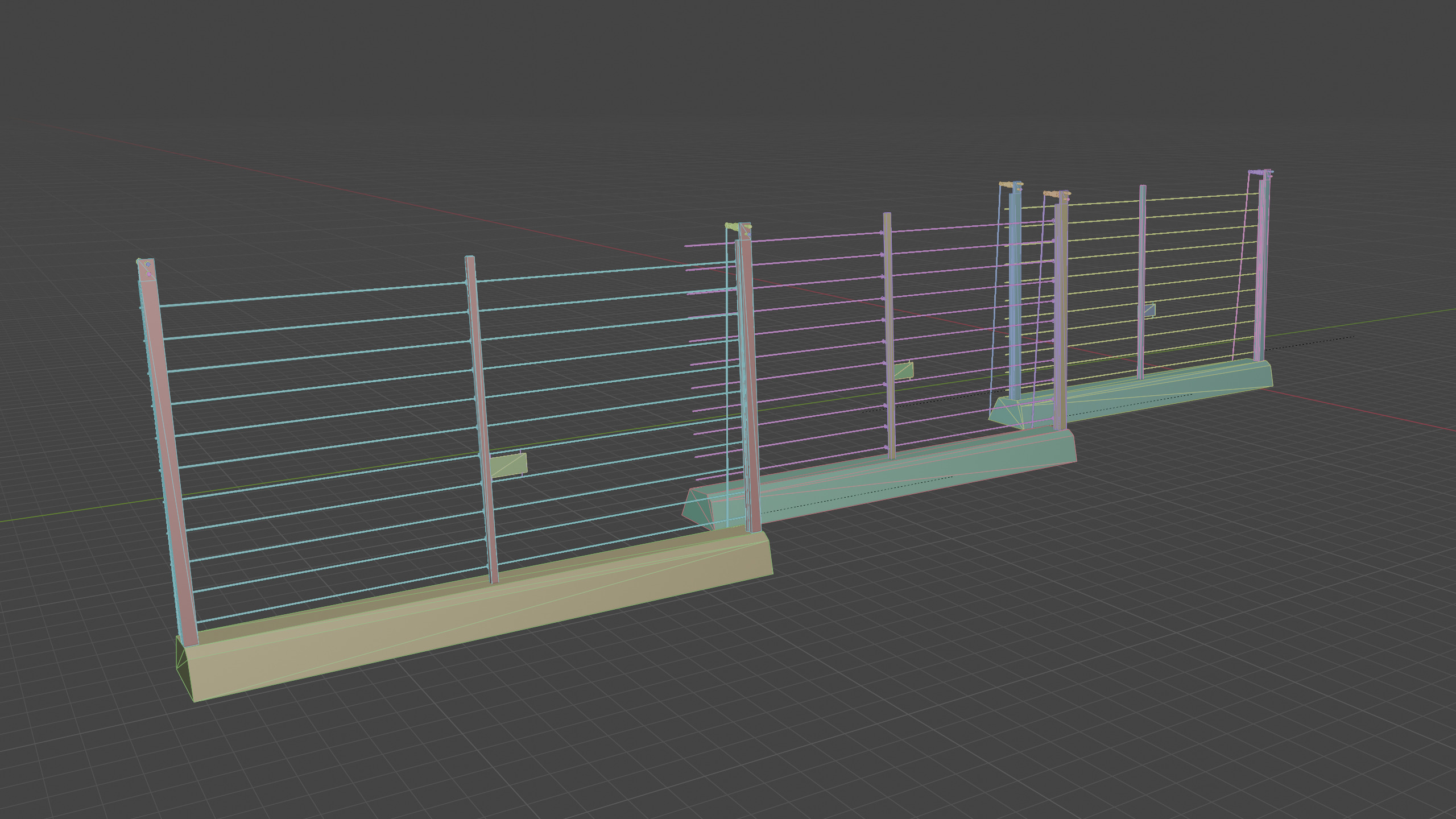
Task: Select the small blue plate on farthest fence
Action: pyautogui.click(x=1149, y=310)
